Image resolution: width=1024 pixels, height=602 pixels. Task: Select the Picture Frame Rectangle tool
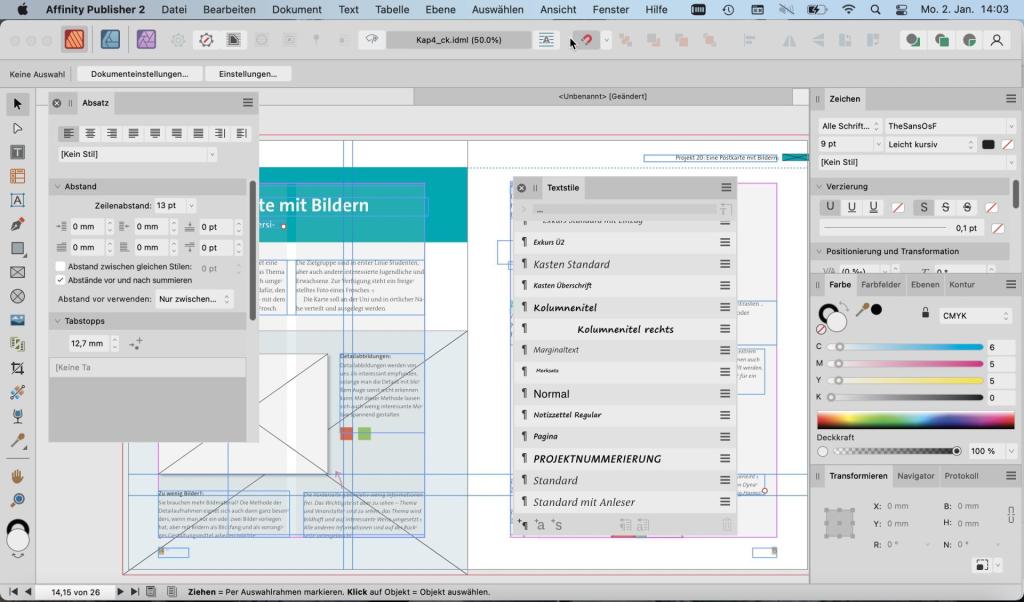coord(16,271)
